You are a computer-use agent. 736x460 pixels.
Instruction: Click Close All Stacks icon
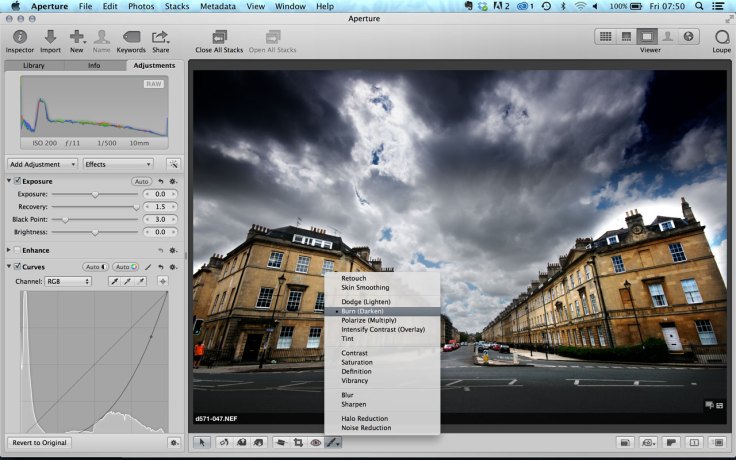point(219,37)
